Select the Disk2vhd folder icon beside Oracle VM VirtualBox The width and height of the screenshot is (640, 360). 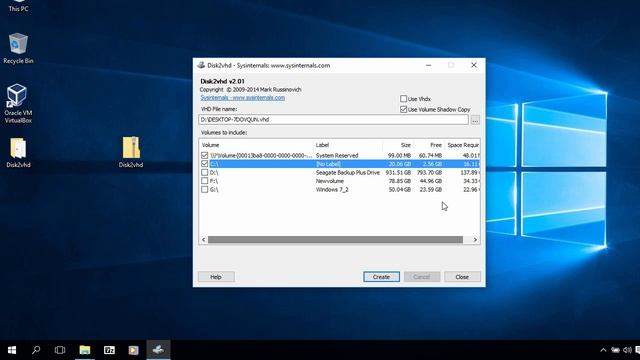tap(18, 153)
